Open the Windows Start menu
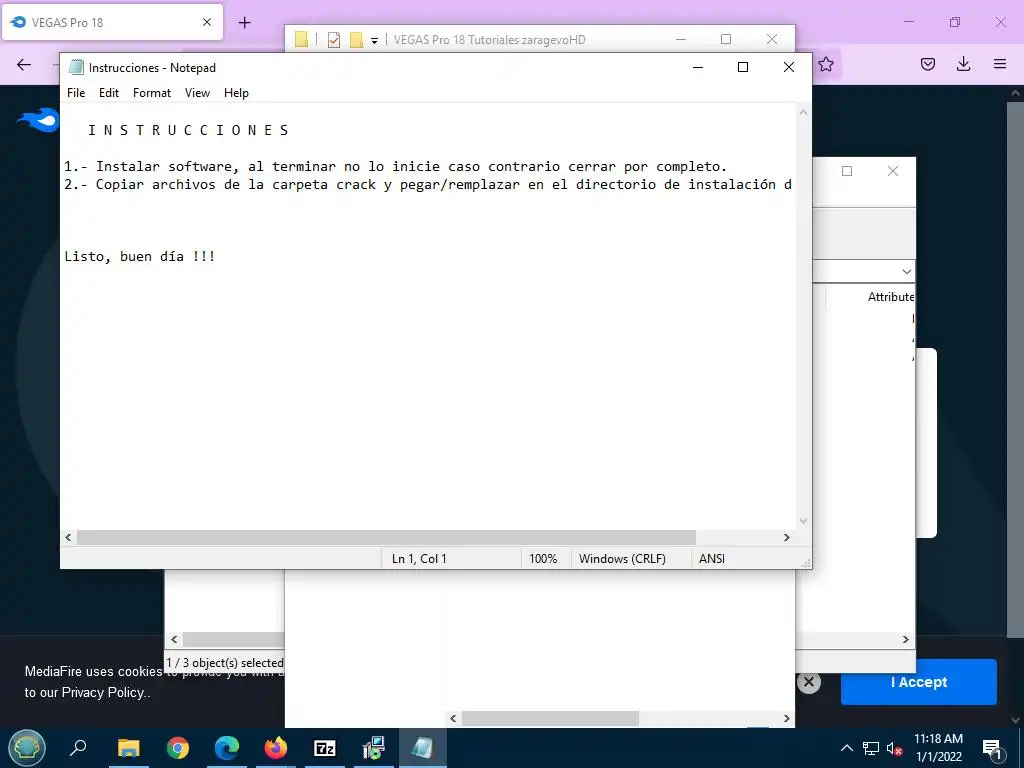Image resolution: width=1024 pixels, height=768 pixels. [27, 748]
